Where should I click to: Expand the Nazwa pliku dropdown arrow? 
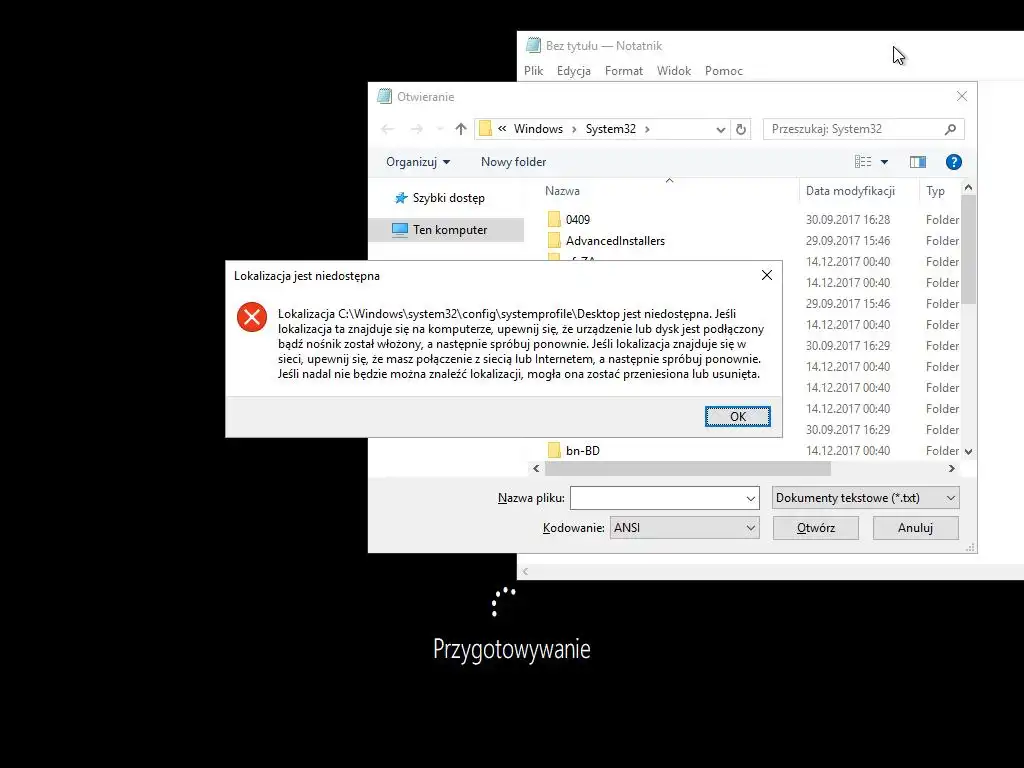(x=750, y=498)
